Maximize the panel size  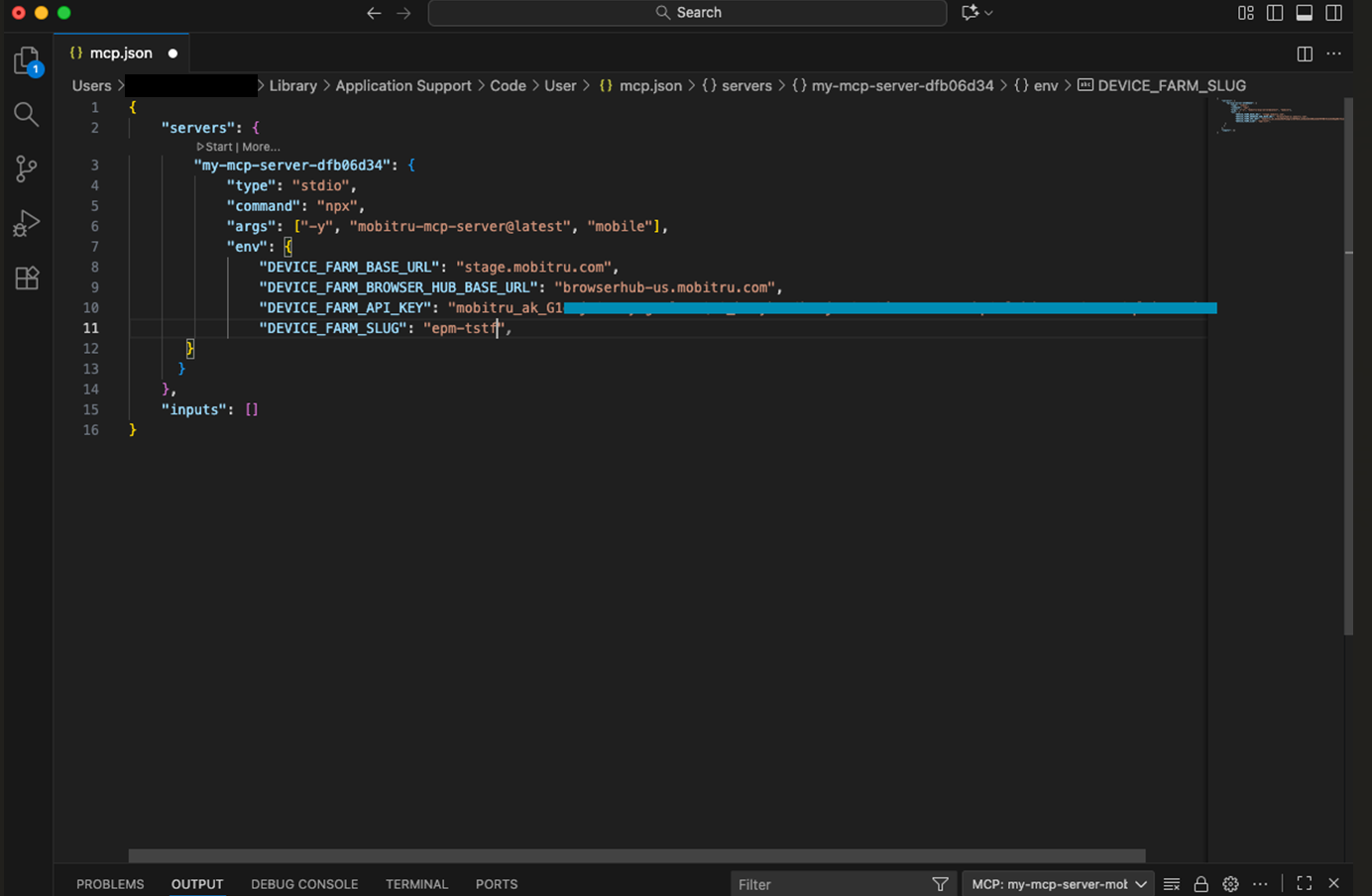(1305, 884)
